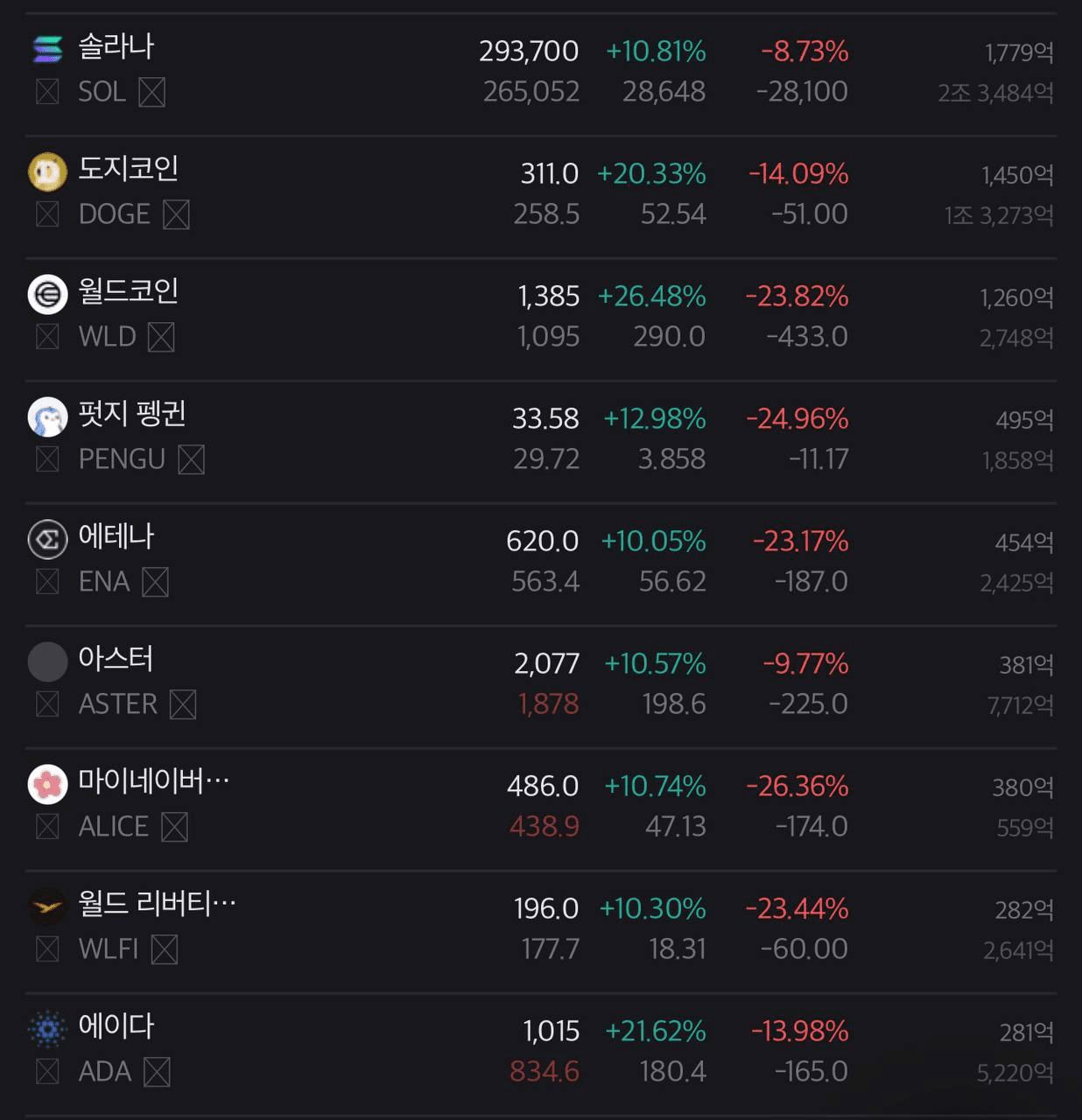Click the Ethena coin logo
The width and height of the screenshot is (1082, 1120).
[47, 539]
